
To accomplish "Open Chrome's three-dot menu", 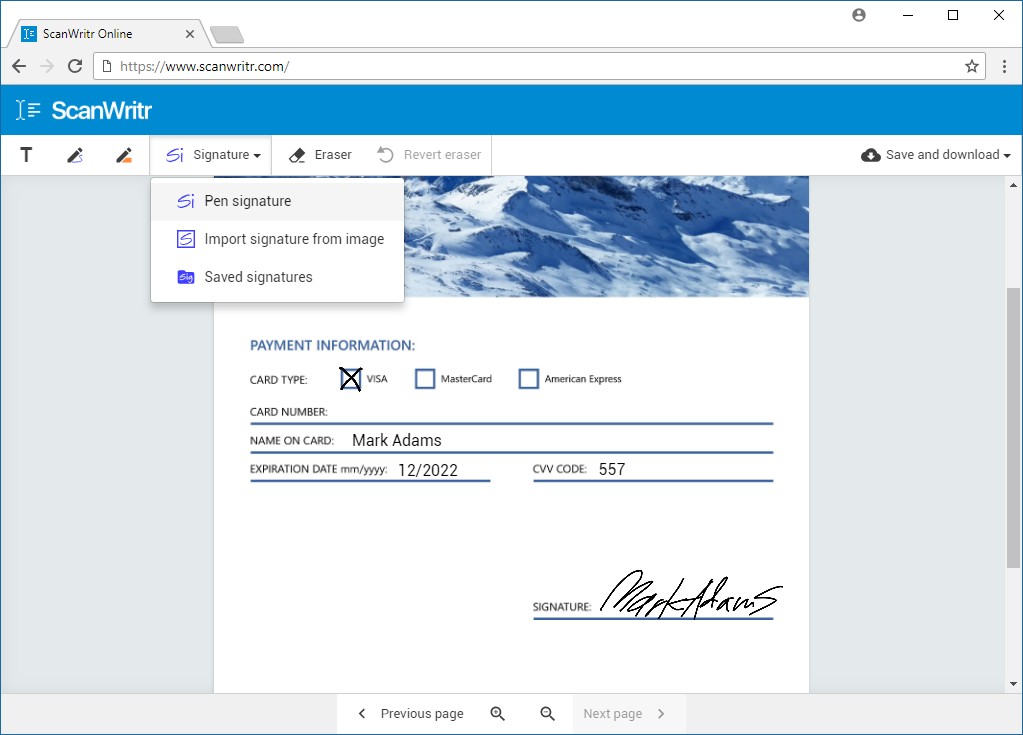I will point(1004,66).
